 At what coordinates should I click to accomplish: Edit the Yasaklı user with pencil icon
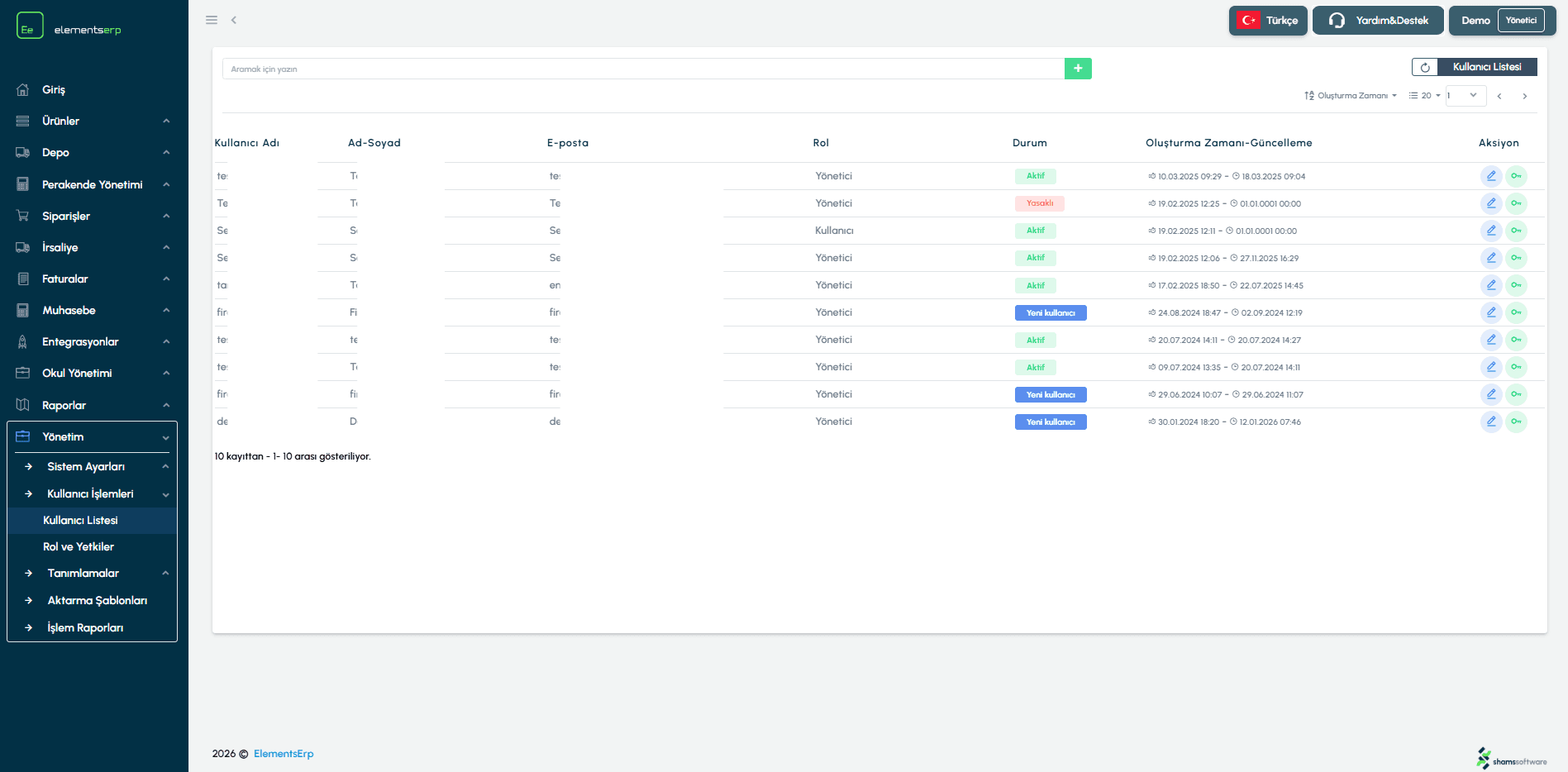[1491, 203]
